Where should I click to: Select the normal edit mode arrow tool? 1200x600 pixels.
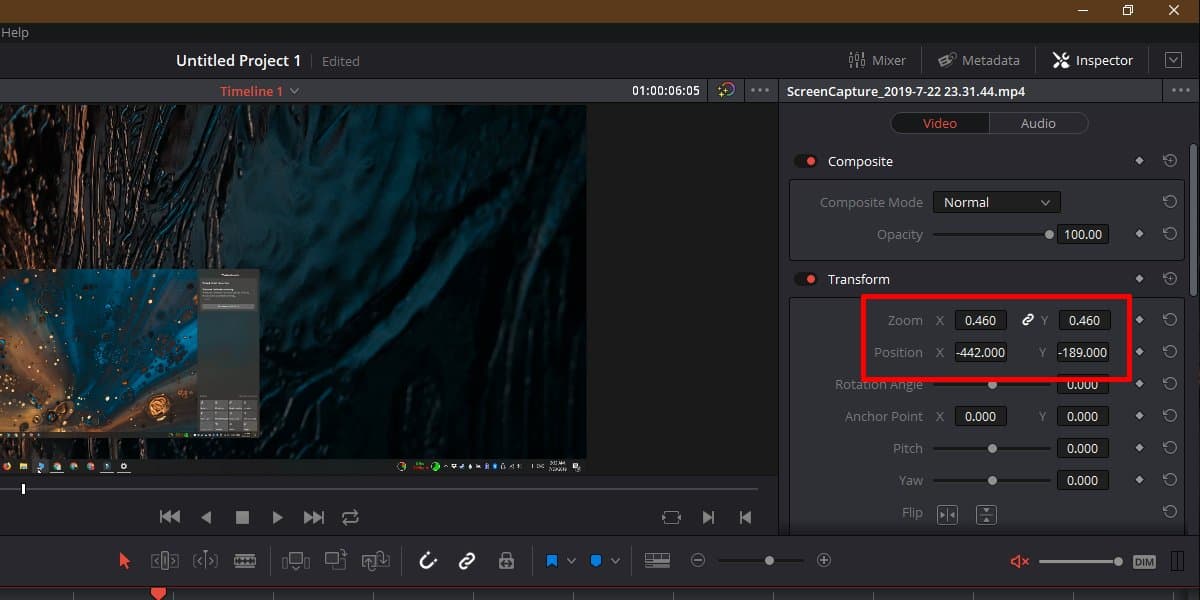click(124, 560)
